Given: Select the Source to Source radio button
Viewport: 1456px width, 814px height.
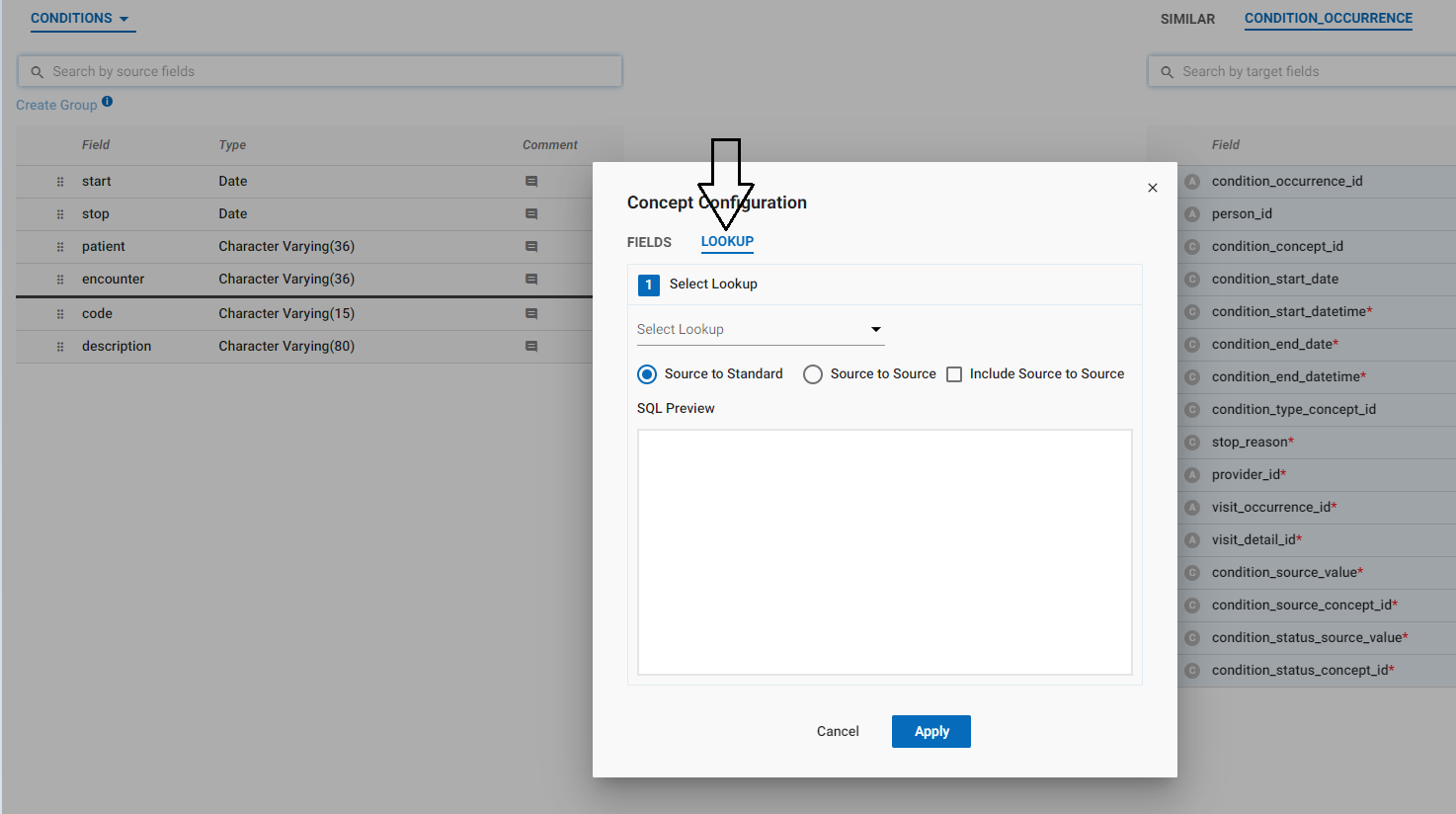Looking at the screenshot, I should click(x=813, y=374).
